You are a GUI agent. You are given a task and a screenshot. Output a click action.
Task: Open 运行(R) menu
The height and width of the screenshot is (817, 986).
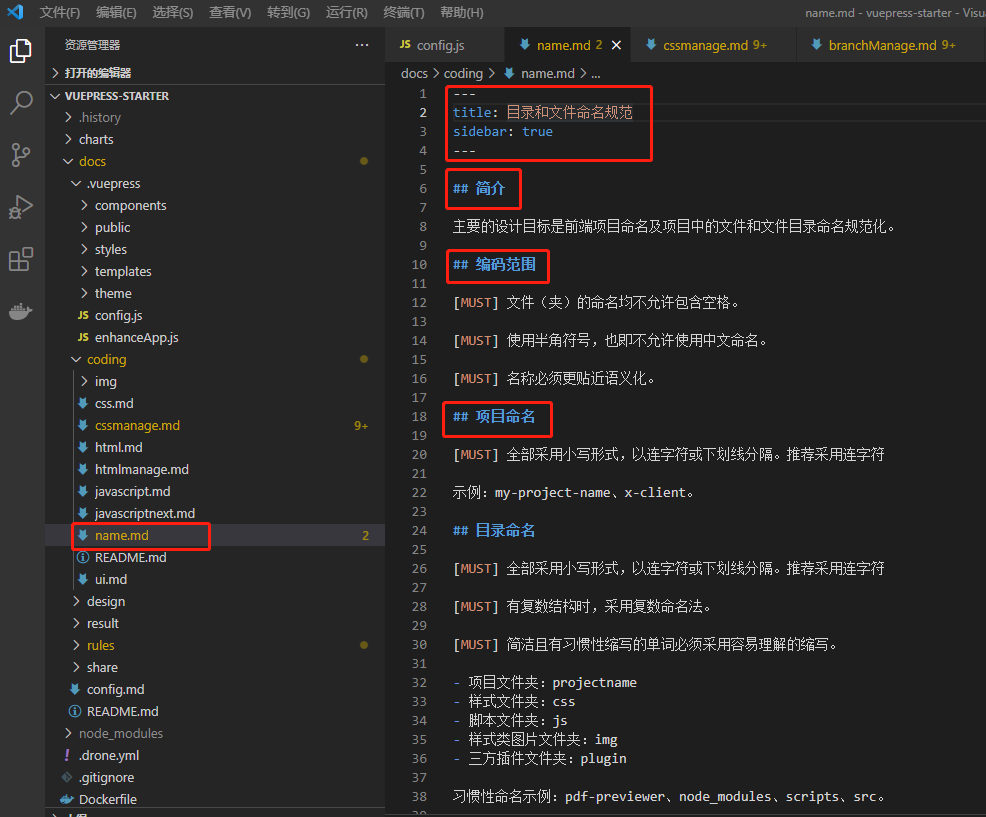346,12
